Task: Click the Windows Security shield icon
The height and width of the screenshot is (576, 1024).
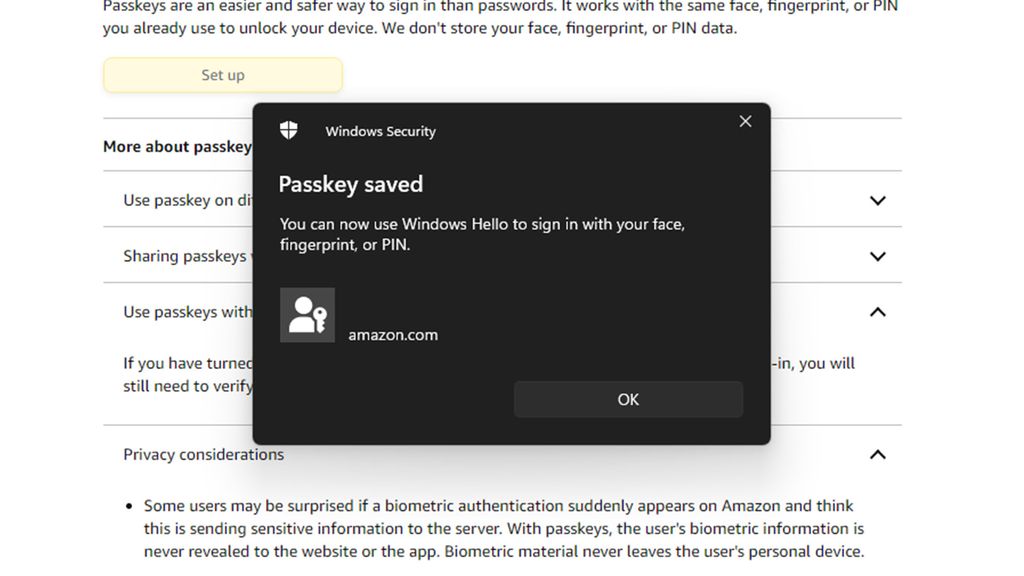Action: 288,130
